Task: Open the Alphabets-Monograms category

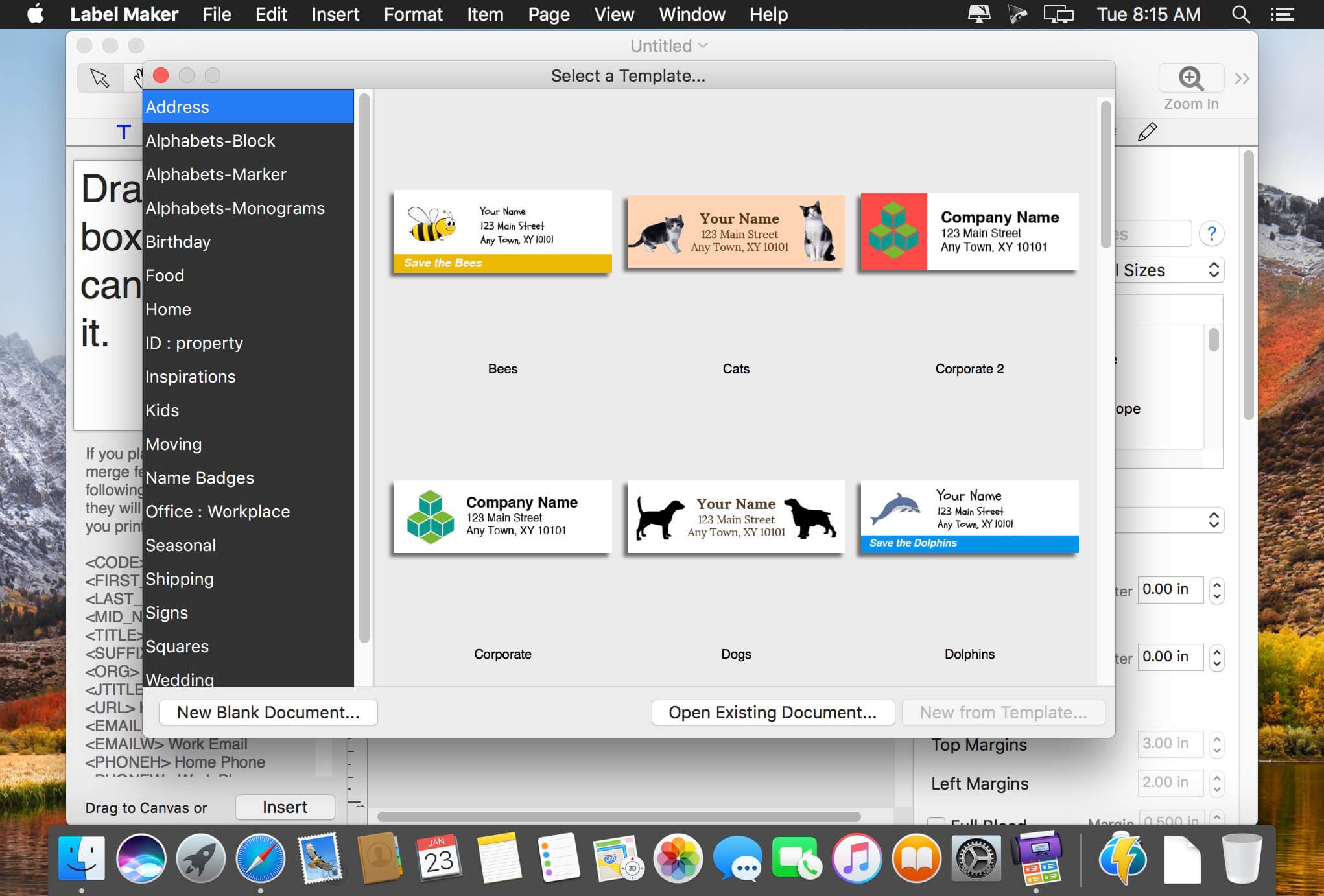Action: [x=248, y=208]
